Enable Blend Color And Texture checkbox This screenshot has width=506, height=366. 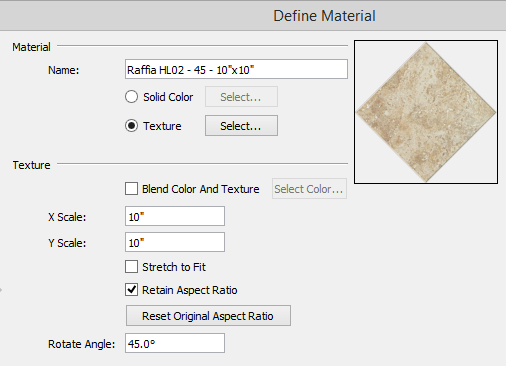(131, 189)
